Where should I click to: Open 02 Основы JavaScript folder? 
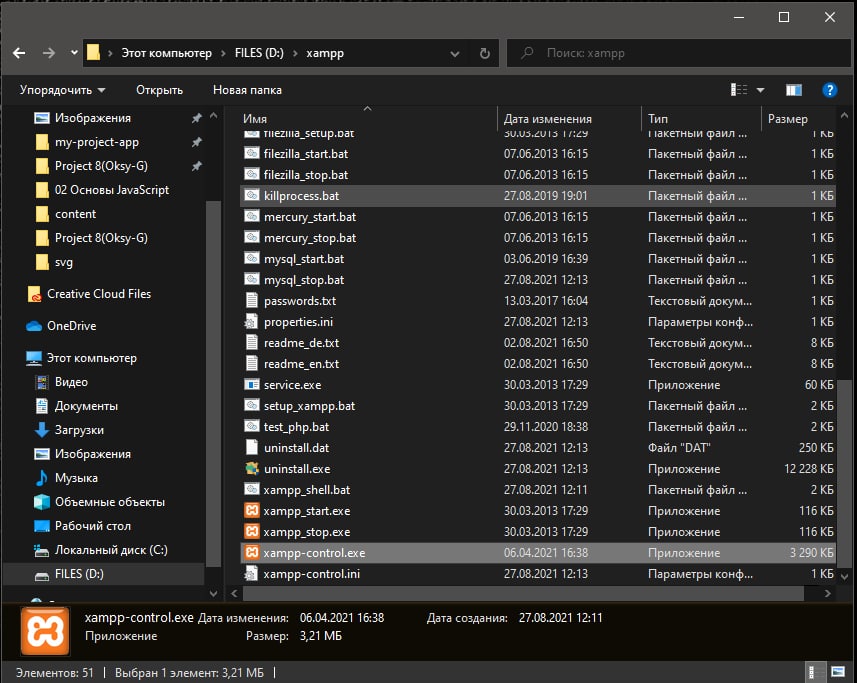click(x=111, y=190)
